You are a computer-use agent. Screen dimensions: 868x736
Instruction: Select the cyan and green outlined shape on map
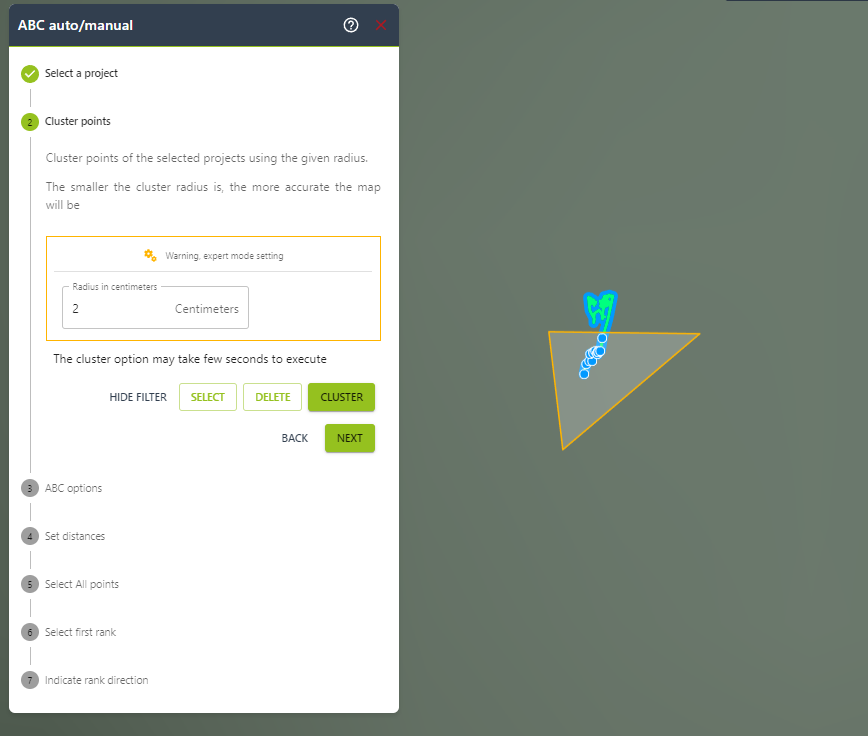(600, 309)
